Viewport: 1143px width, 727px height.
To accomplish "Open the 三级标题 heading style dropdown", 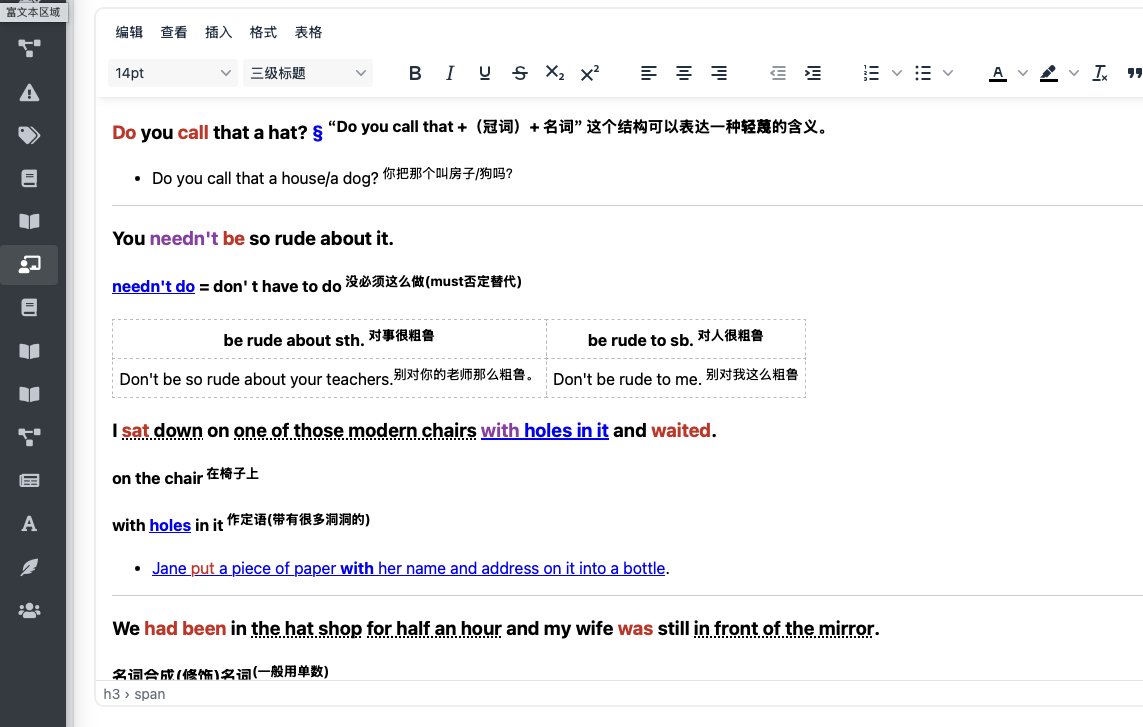I will [x=308, y=73].
